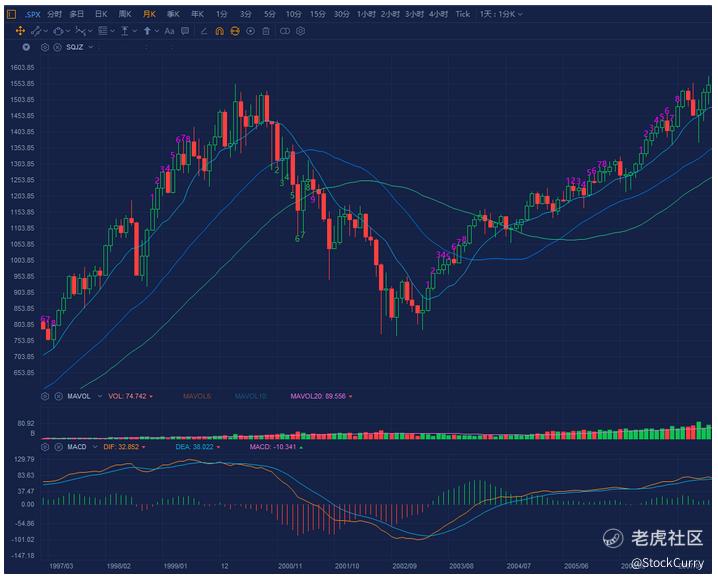The image size is (718, 580).
Task: Select the trend line drawing tool
Action: pyautogui.click(x=36, y=31)
